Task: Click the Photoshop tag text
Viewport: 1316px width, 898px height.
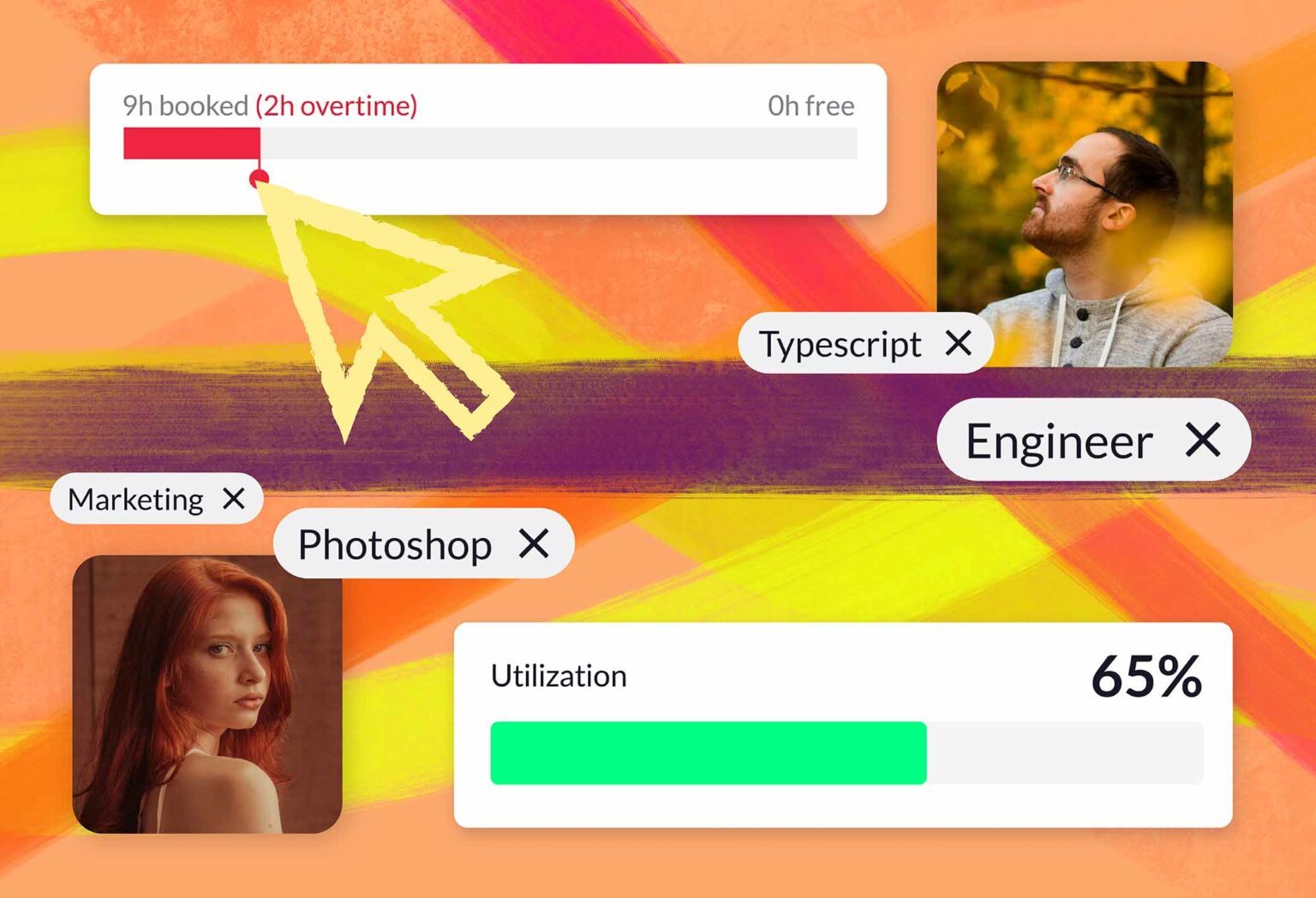Action: 394,546
